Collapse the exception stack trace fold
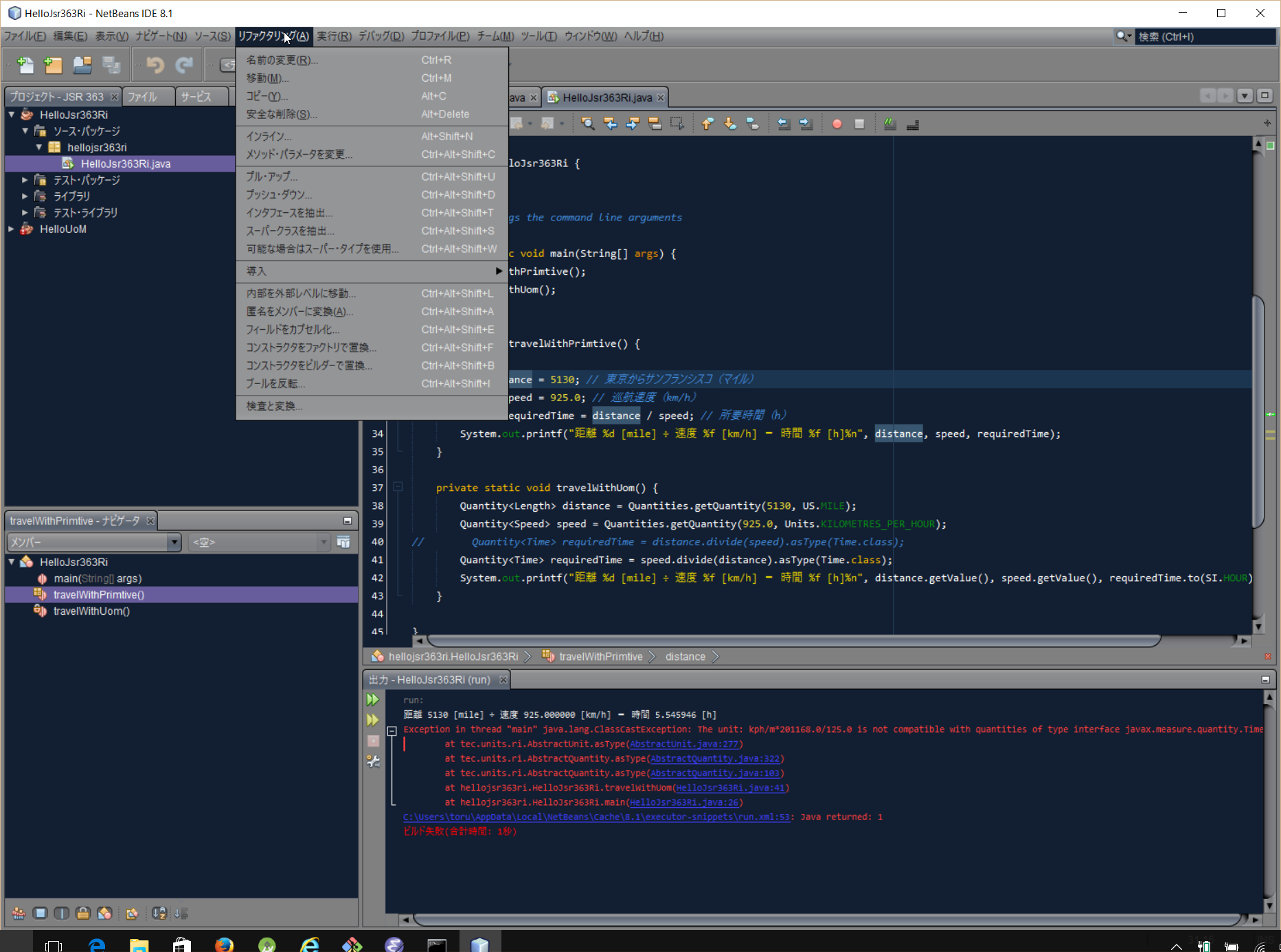The width and height of the screenshot is (1281, 952). click(392, 731)
